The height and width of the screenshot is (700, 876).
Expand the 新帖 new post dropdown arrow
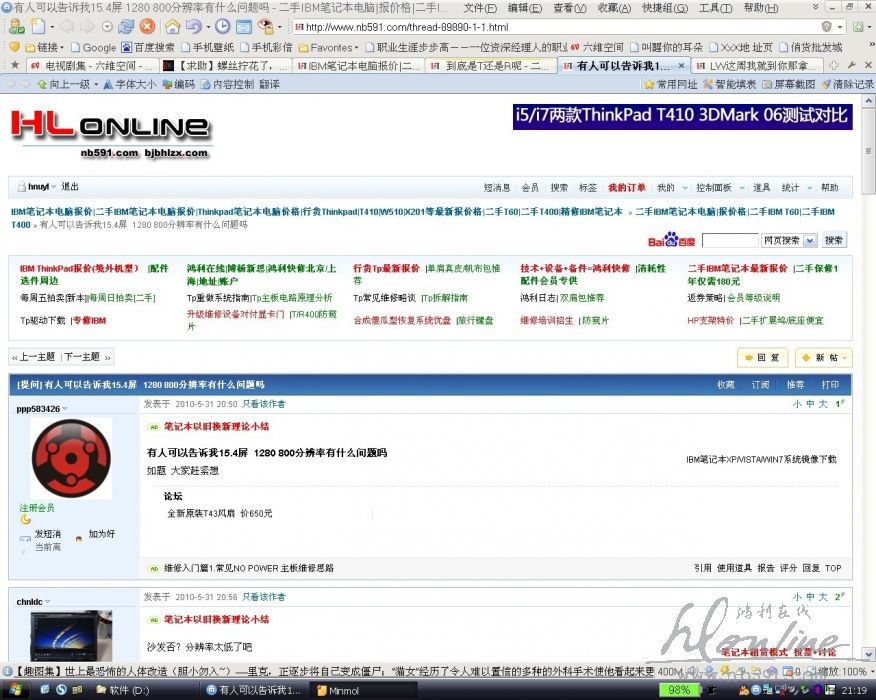pos(845,357)
